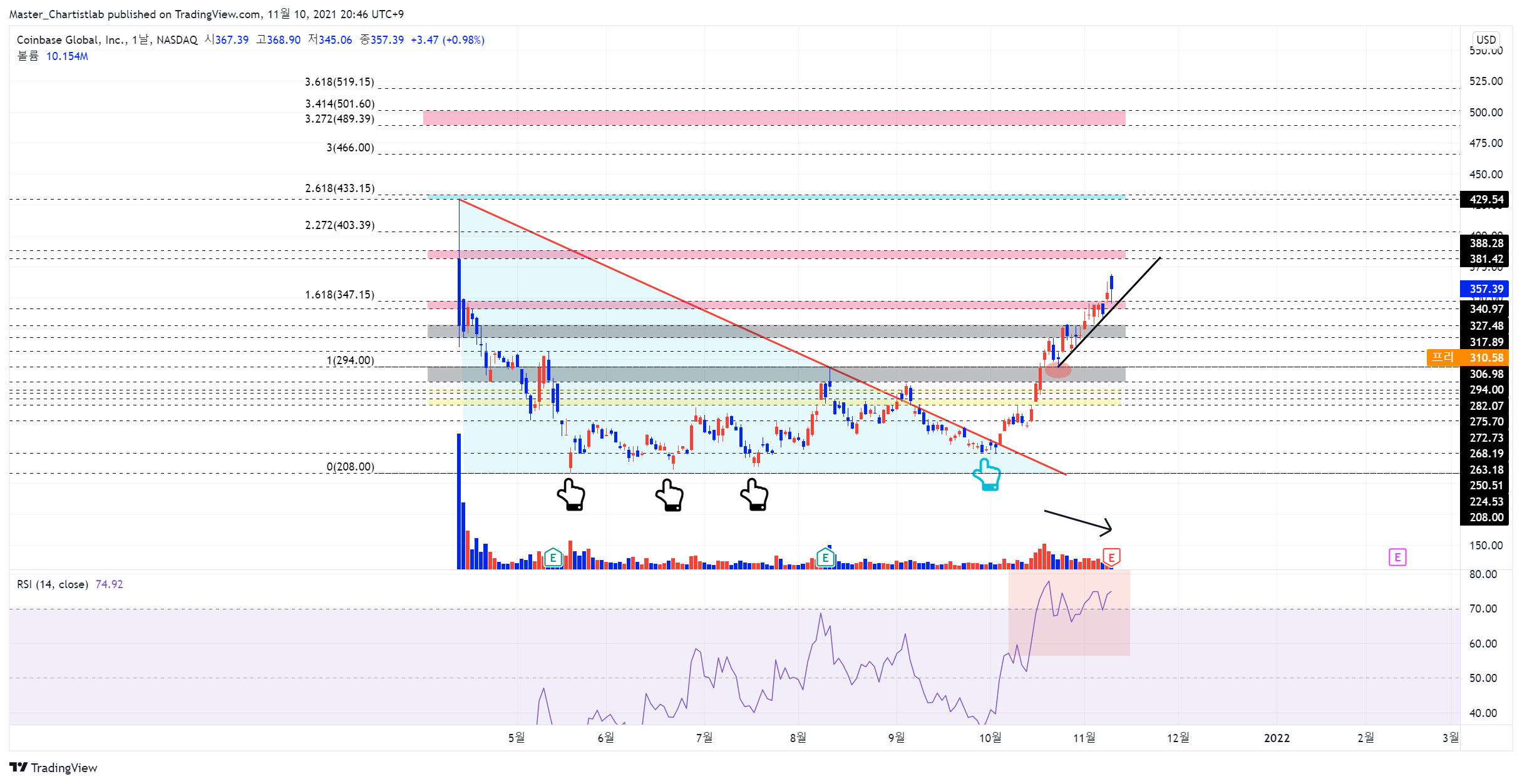Click the orange pre-market price label 310.58
The height and width of the screenshot is (784, 1522).
tap(1468, 357)
